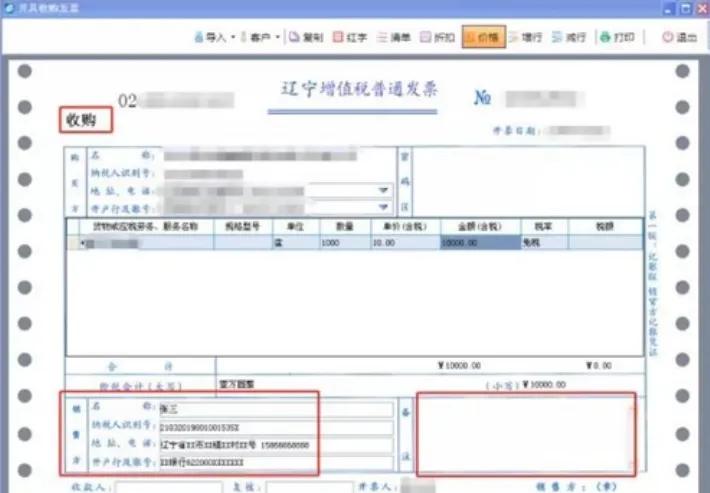Click the 税额 column header
Image resolution: width=710 pixels, height=493 pixels.
[605, 226]
